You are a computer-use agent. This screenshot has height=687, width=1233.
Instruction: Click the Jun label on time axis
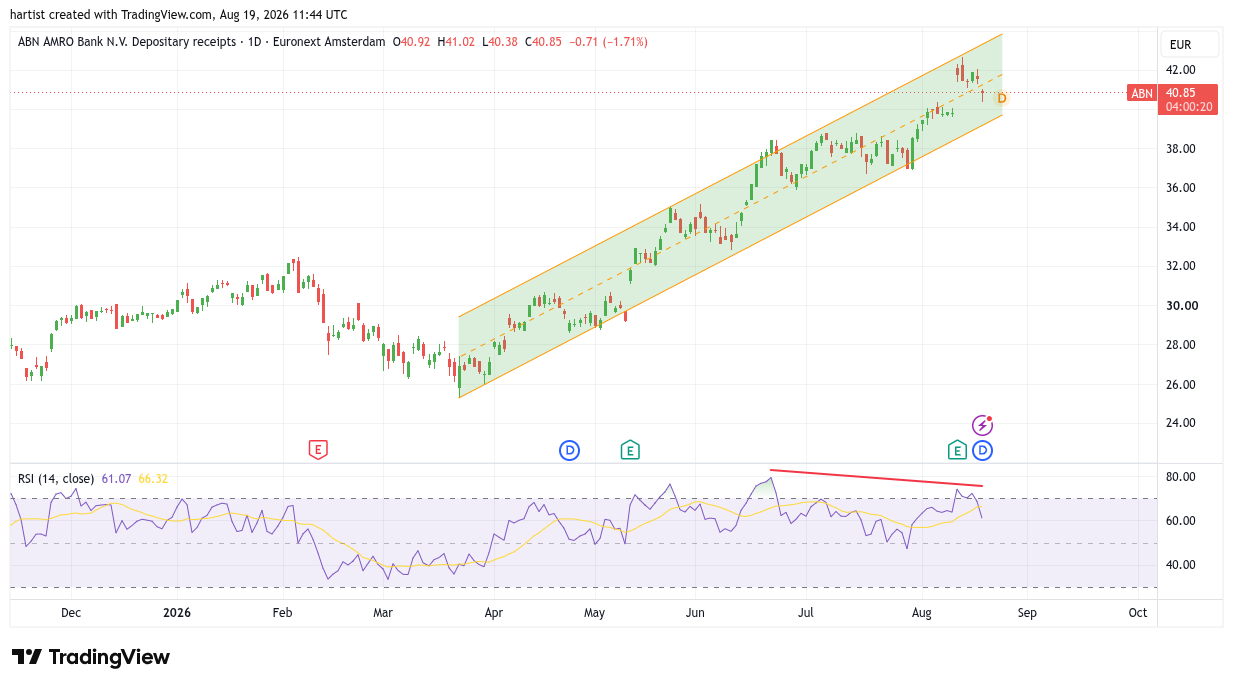[696, 612]
